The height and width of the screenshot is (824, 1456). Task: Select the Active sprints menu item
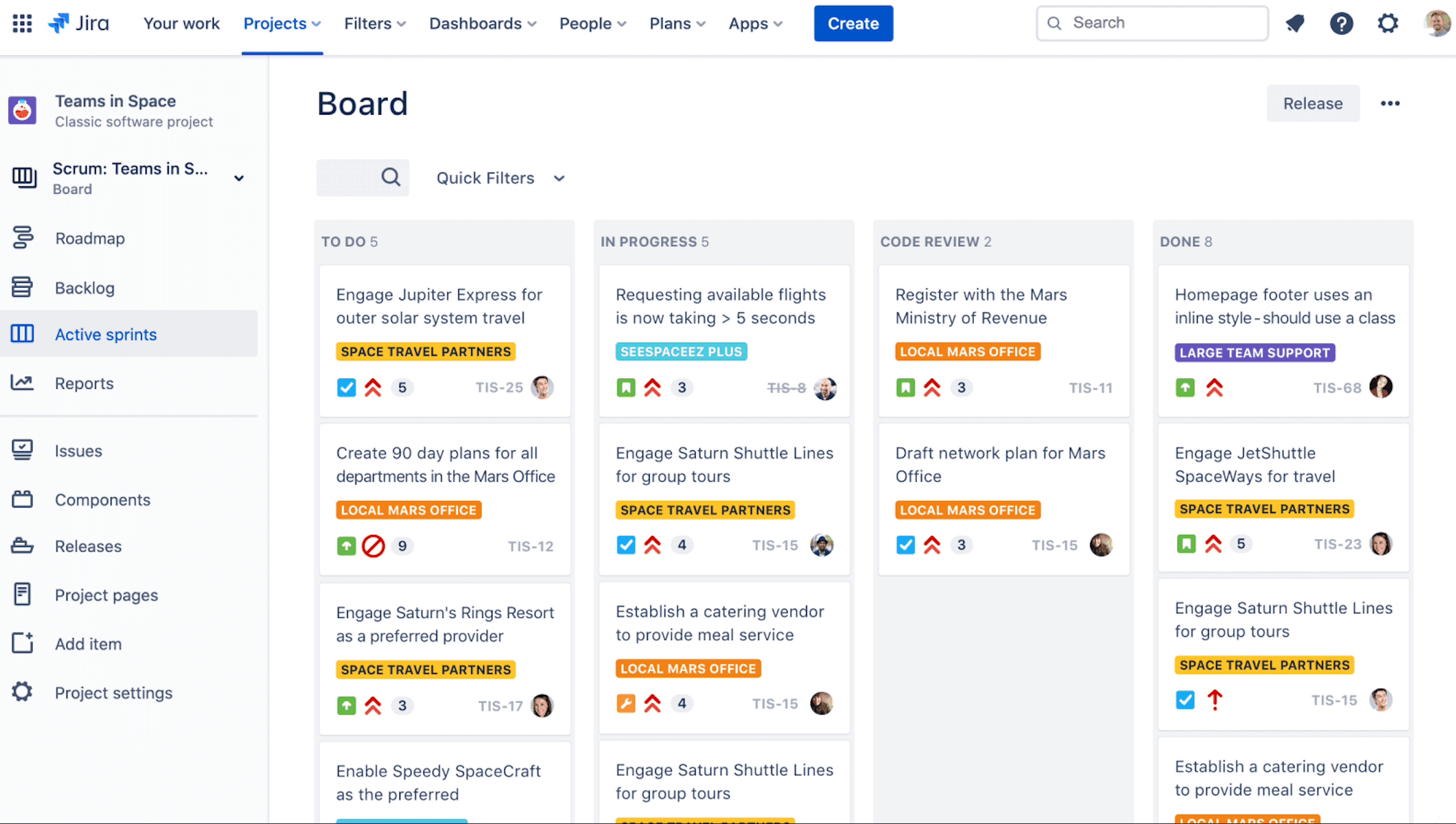[106, 334]
